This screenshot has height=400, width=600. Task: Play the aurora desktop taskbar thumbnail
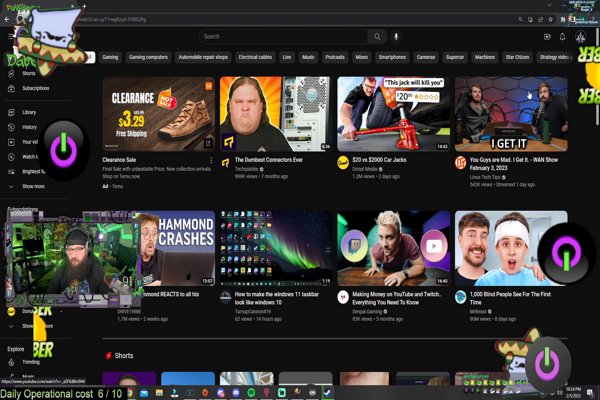click(276, 248)
